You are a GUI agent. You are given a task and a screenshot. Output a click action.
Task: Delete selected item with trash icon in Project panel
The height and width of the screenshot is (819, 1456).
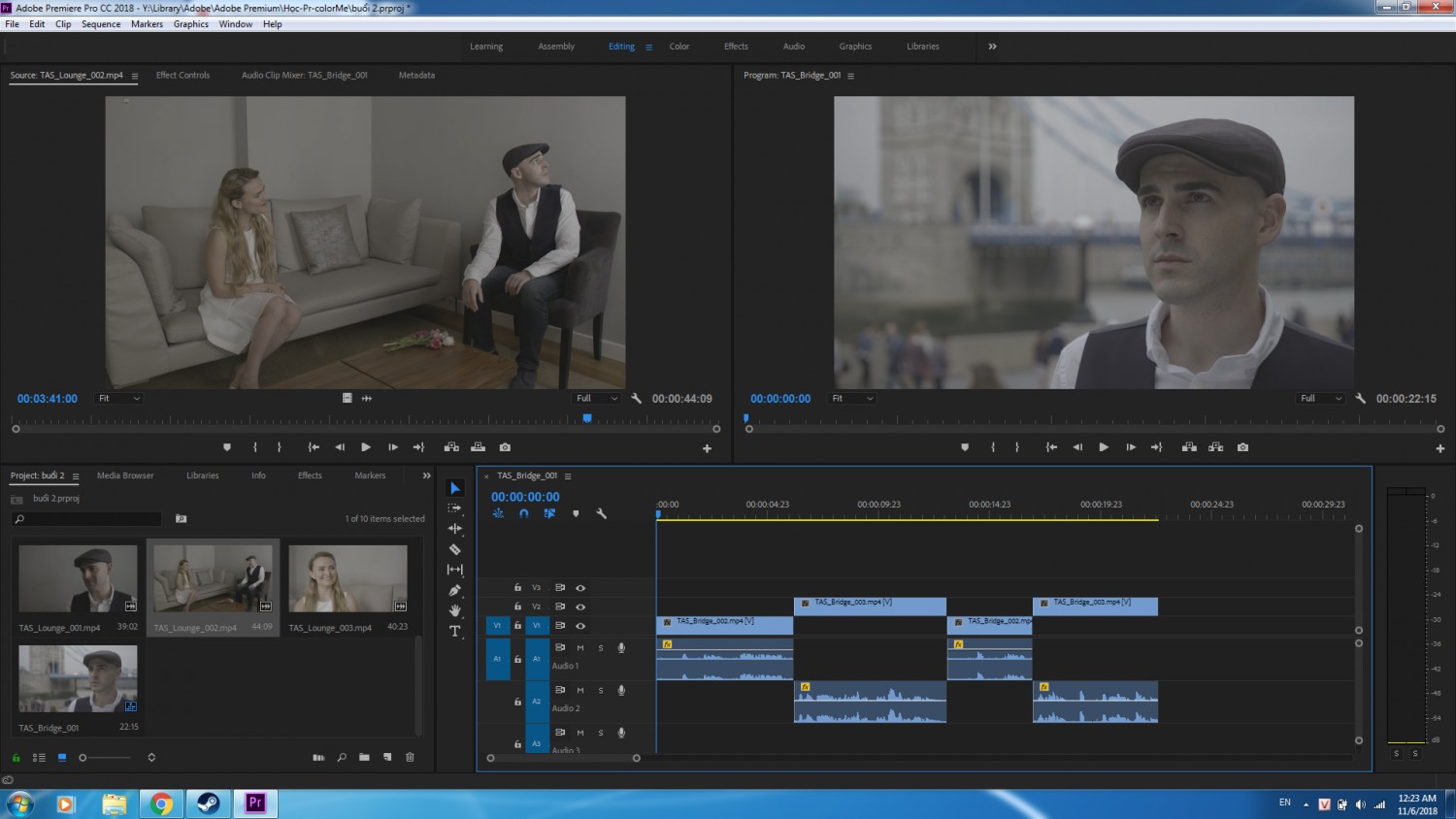tap(410, 757)
